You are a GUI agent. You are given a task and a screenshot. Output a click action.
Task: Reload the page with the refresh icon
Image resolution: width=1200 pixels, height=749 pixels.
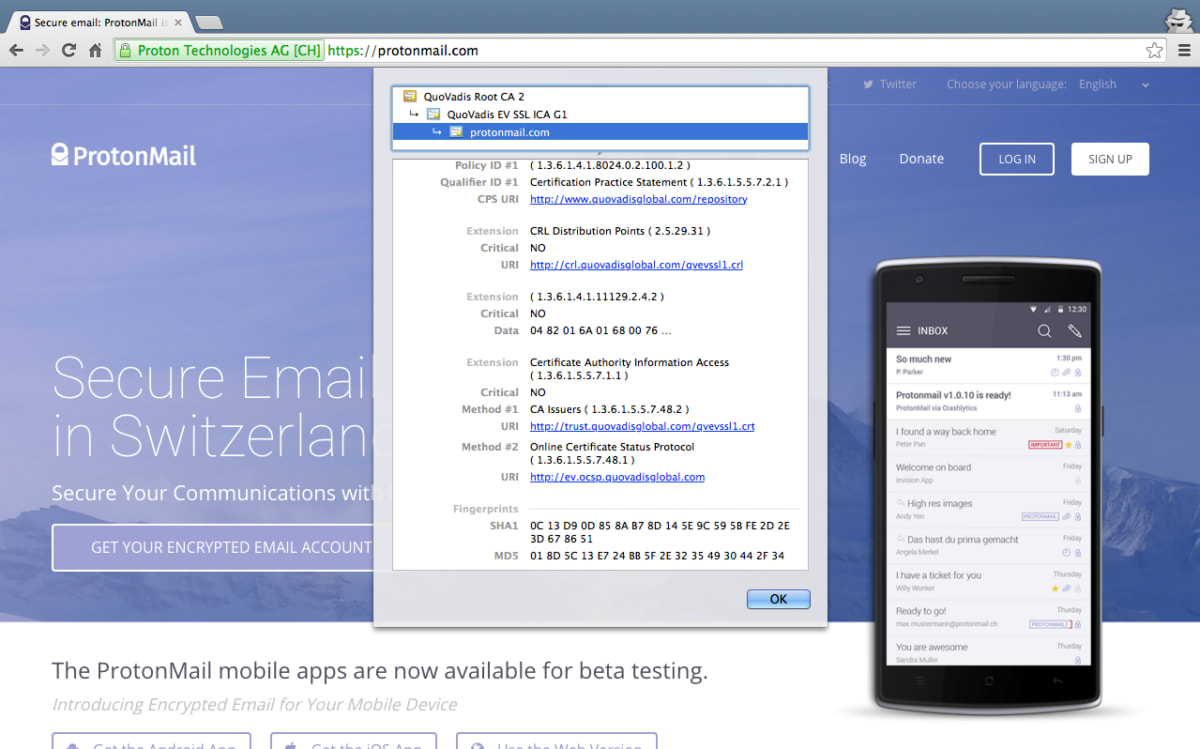[x=69, y=50]
